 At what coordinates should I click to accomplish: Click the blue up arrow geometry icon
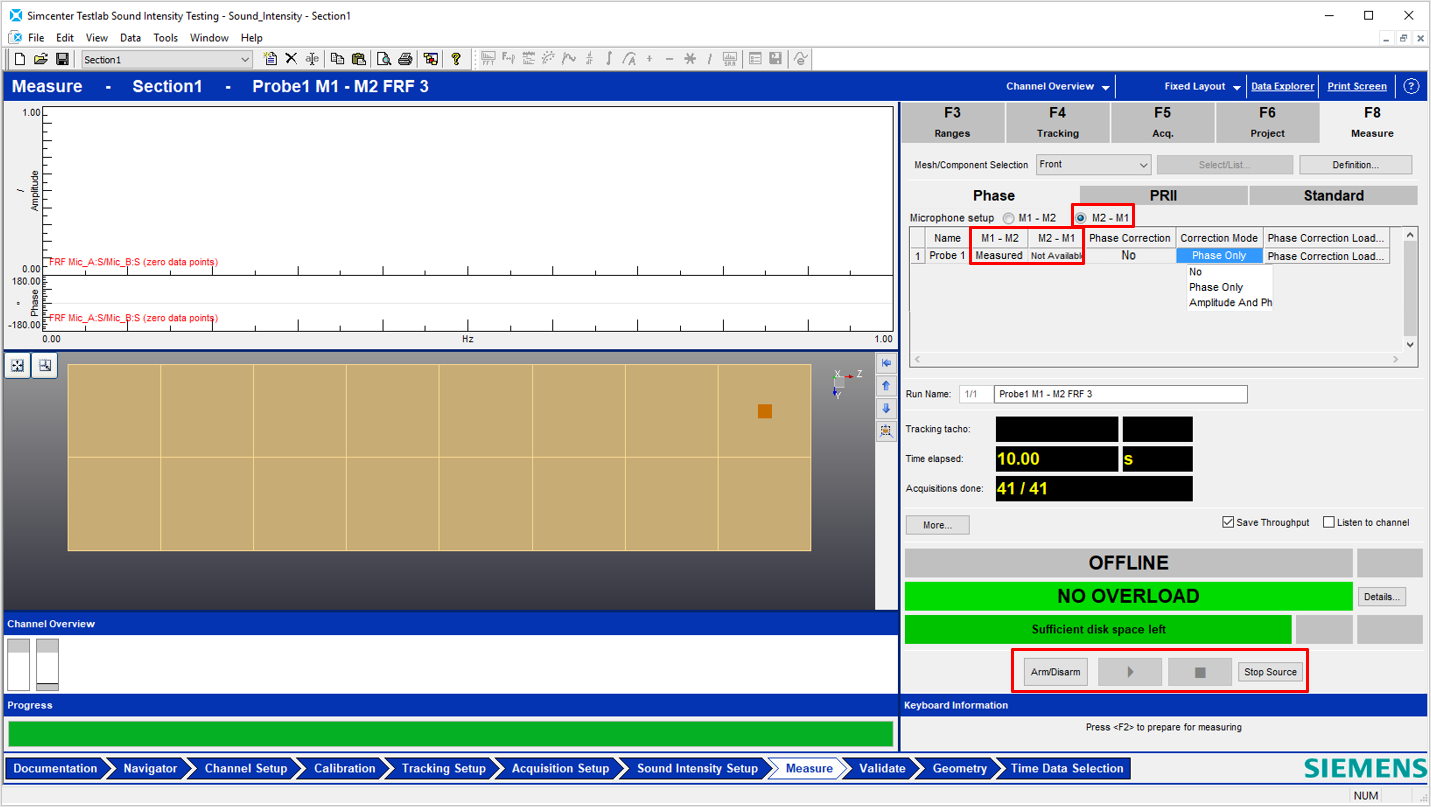click(886, 386)
